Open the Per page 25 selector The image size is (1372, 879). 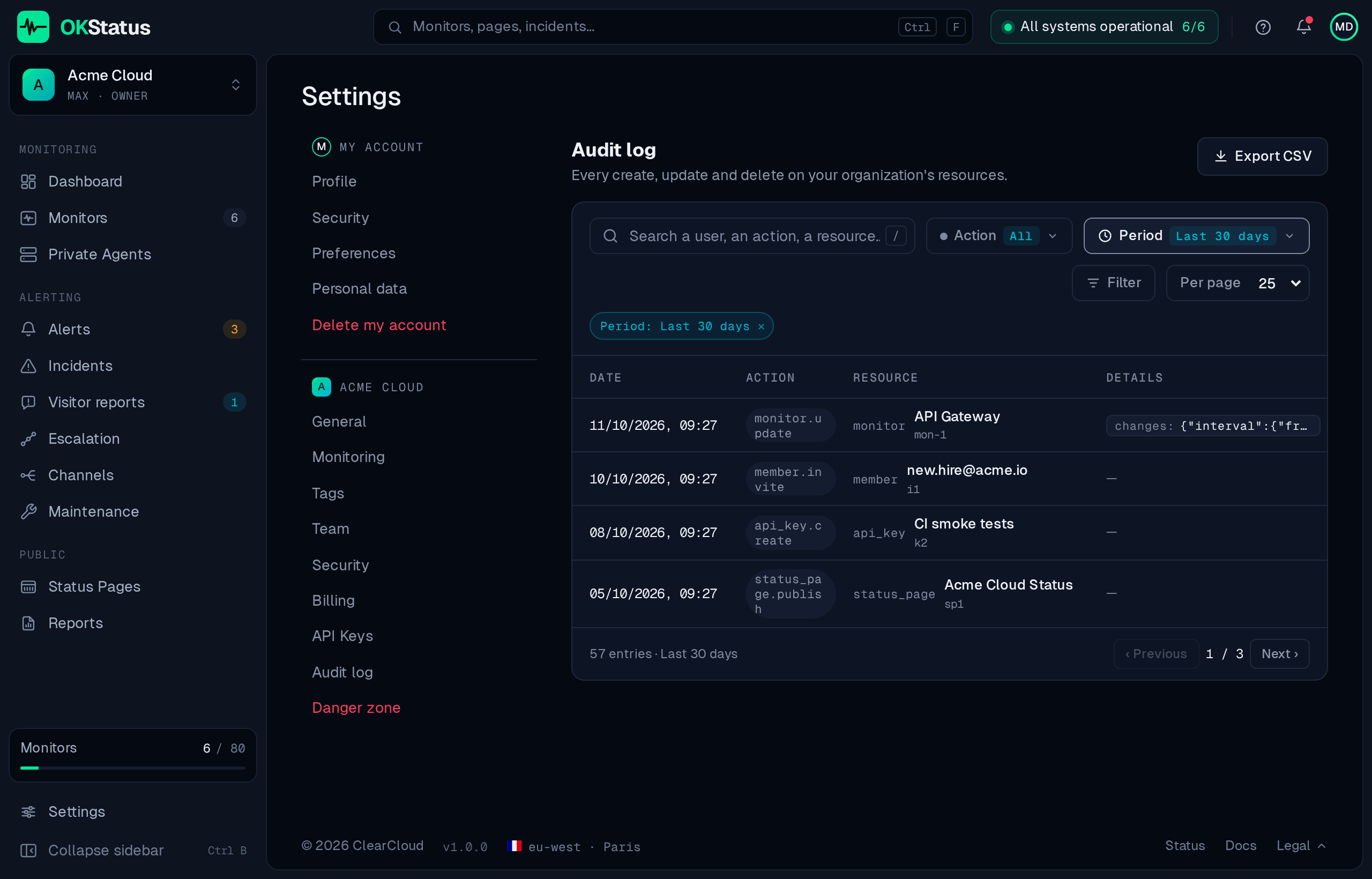1237,283
